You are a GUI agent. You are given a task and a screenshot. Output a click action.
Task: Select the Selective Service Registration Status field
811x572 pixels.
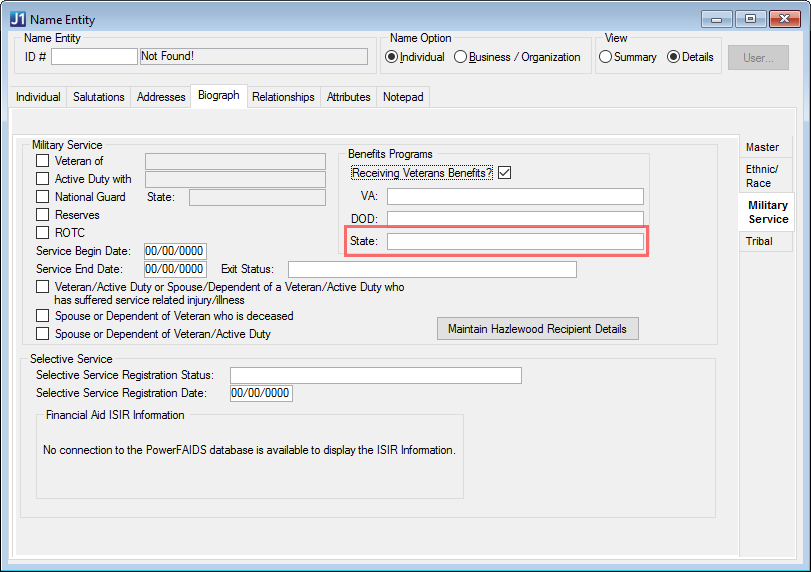point(375,375)
